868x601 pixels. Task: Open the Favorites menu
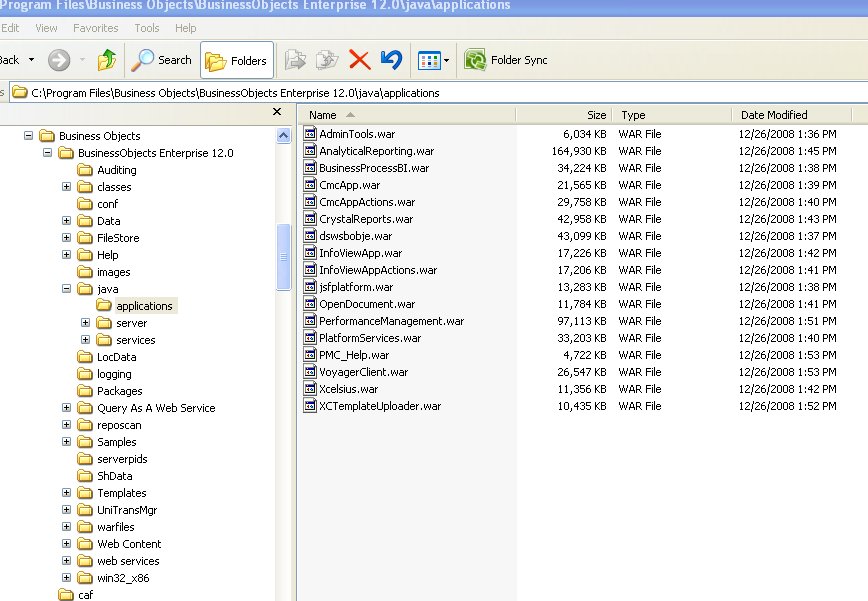[x=96, y=28]
